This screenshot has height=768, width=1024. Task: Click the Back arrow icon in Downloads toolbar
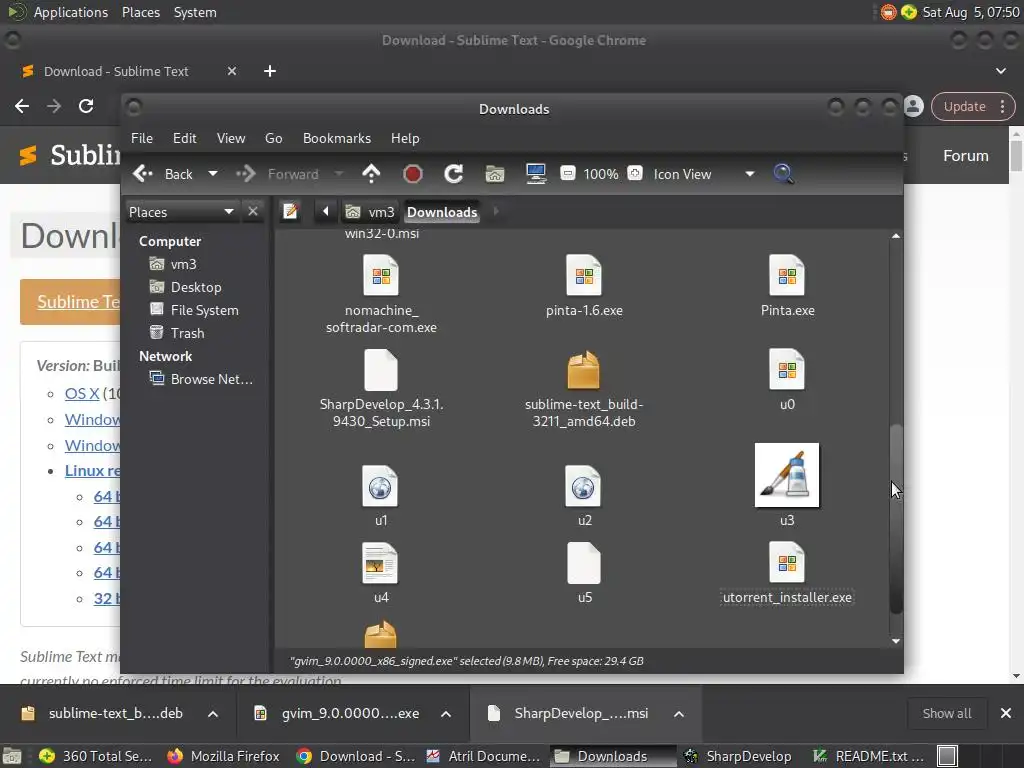[x=142, y=174]
